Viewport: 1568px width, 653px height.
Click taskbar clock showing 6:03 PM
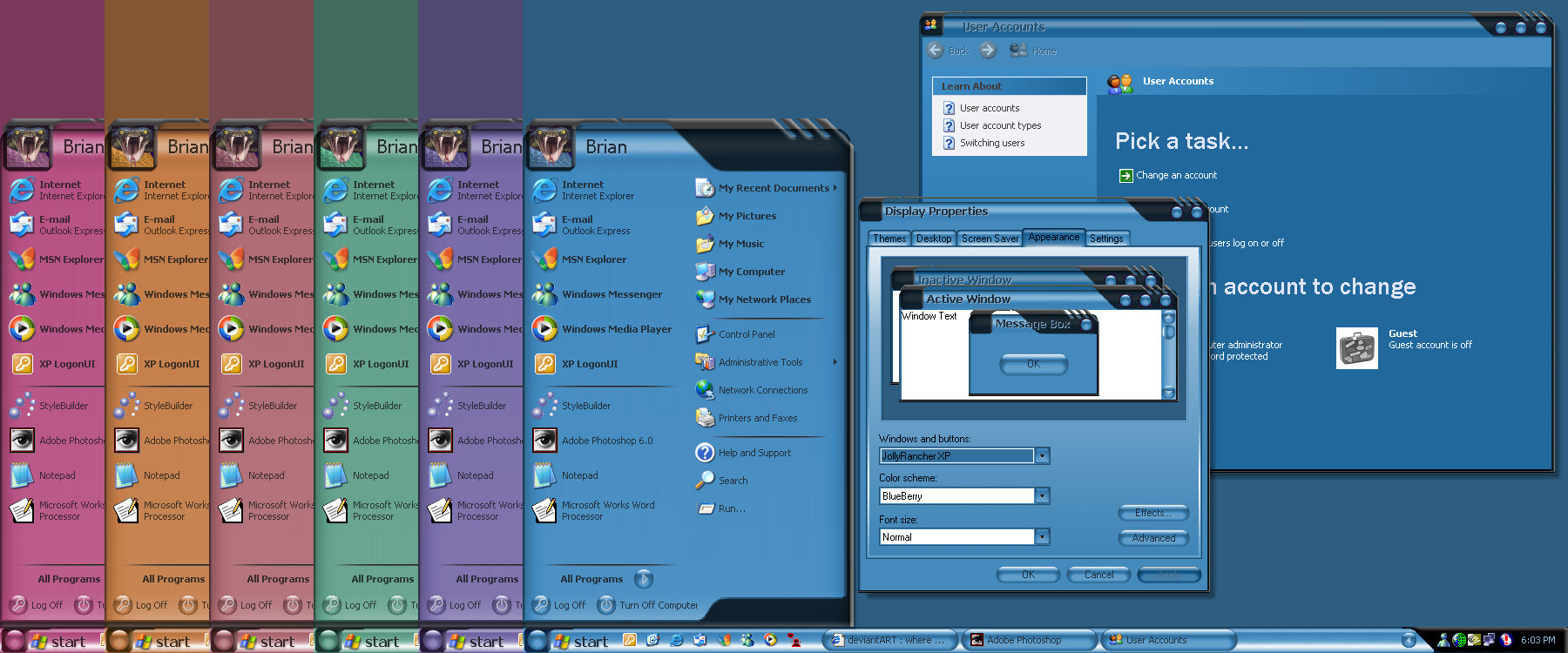click(1538, 640)
